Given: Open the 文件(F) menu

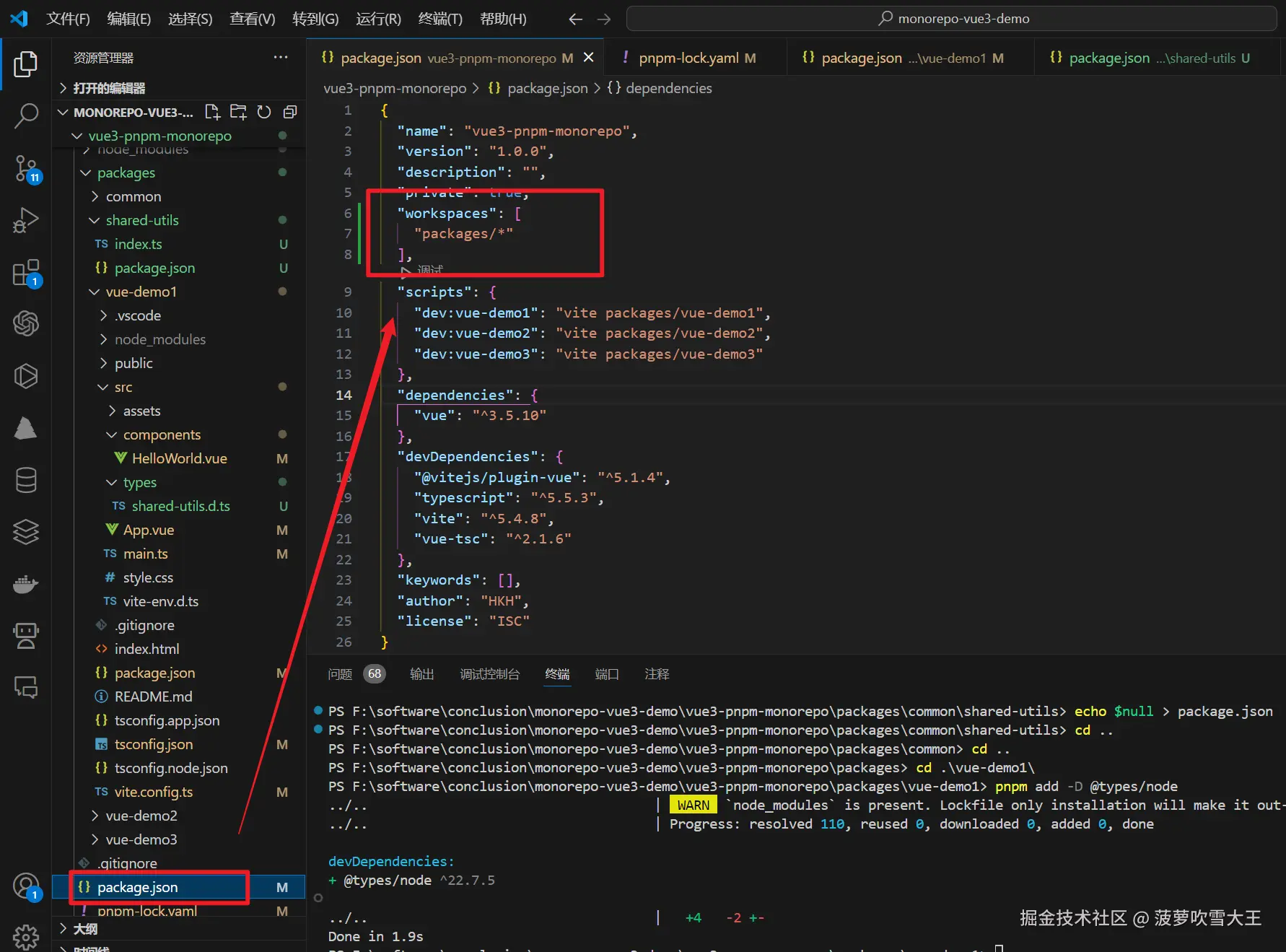Looking at the screenshot, I should [68, 19].
